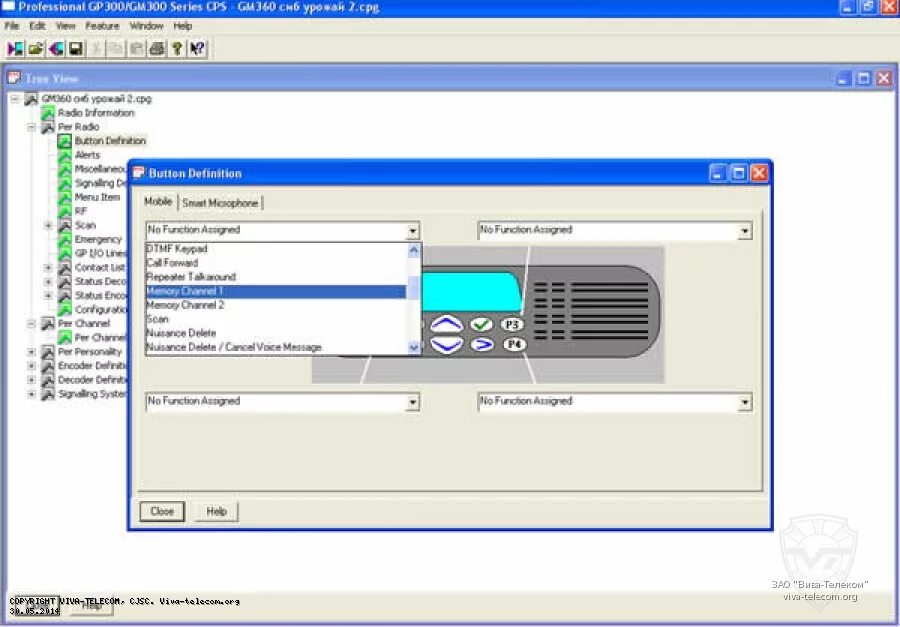Click the Radio Information green tree icon
900x627 pixels.
[x=48, y=113]
